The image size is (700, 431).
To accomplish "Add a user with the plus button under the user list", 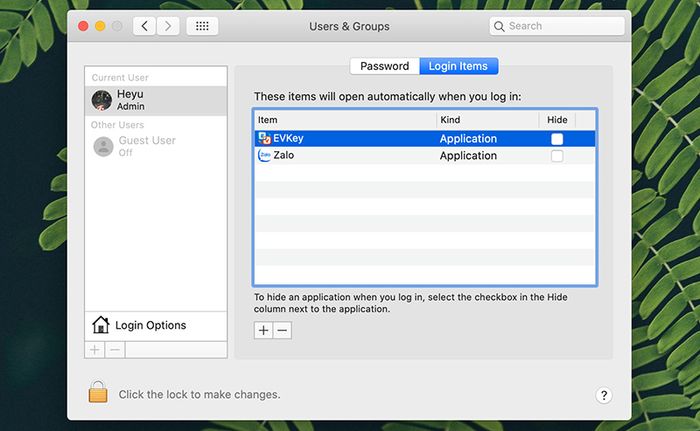I will point(95,350).
